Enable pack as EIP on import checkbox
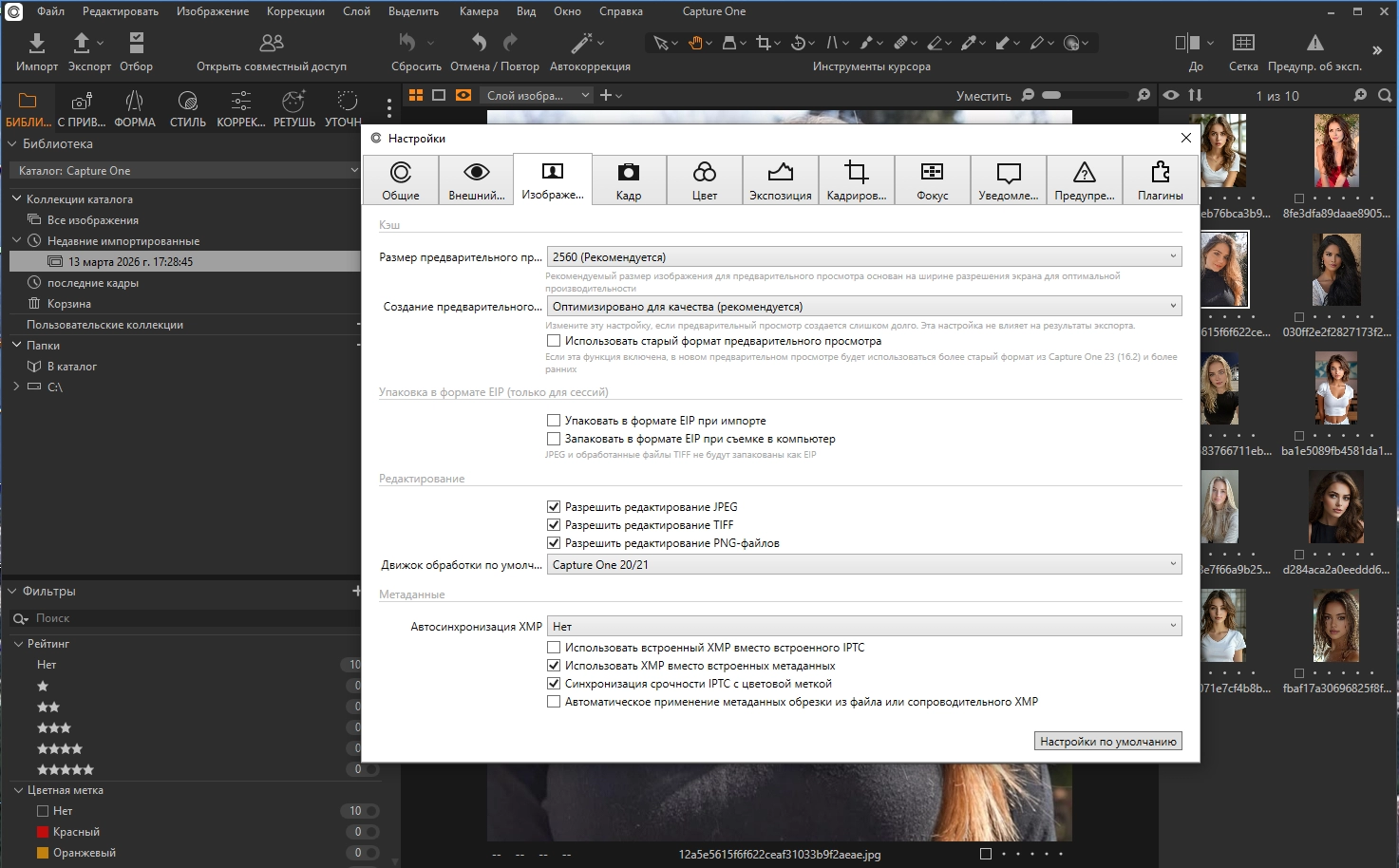Screen dimensions: 1399x868 click(554, 421)
